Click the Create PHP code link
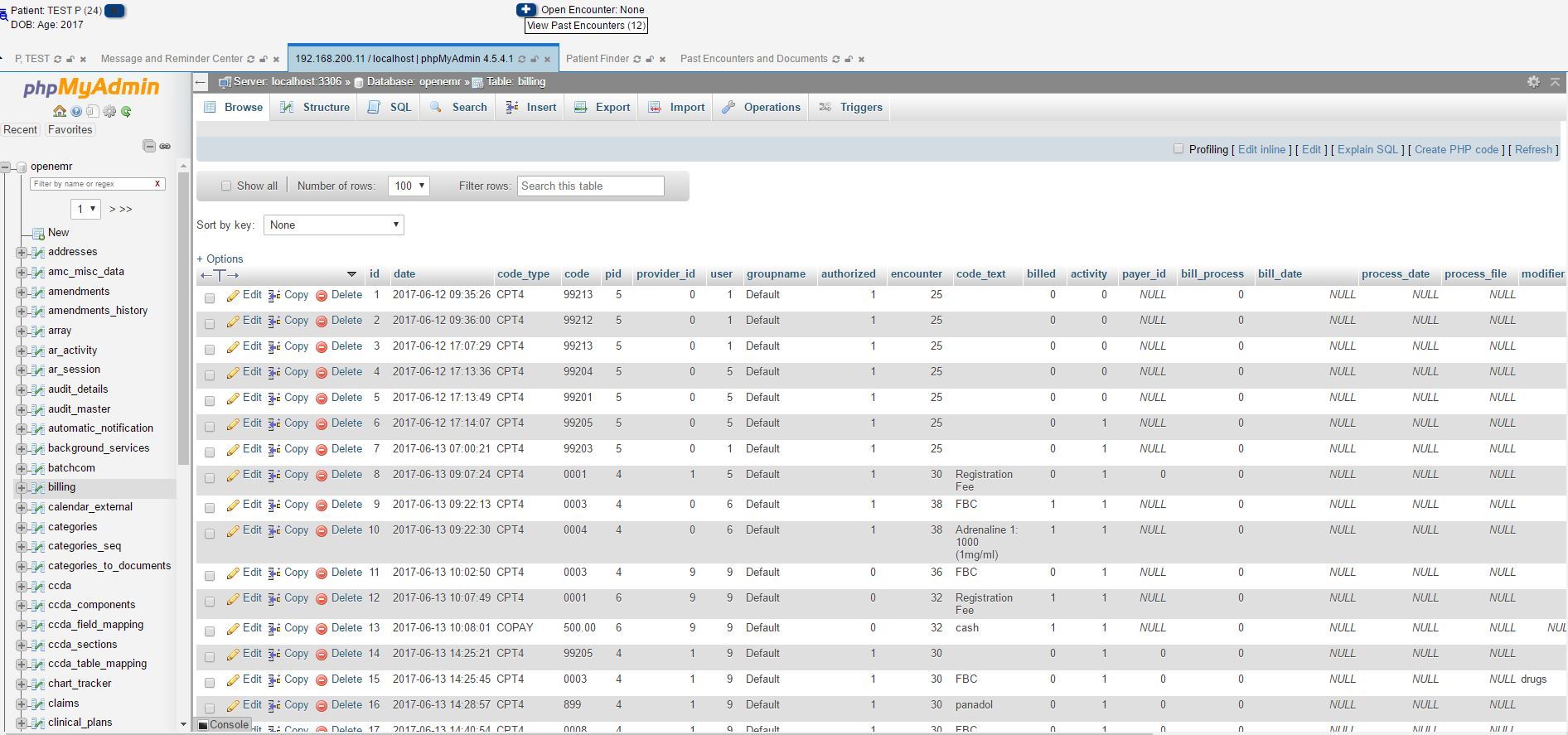 click(1456, 149)
